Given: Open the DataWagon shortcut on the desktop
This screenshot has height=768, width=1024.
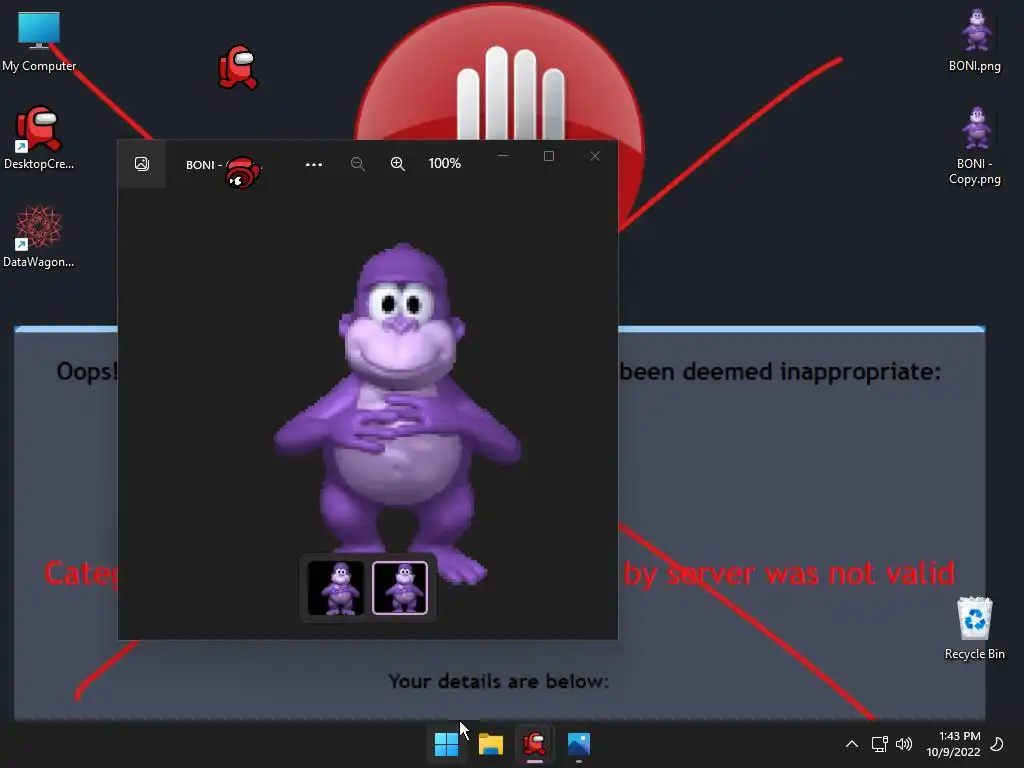Looking at the screenshot, I should pyautogui.click(x=39, y=236).
